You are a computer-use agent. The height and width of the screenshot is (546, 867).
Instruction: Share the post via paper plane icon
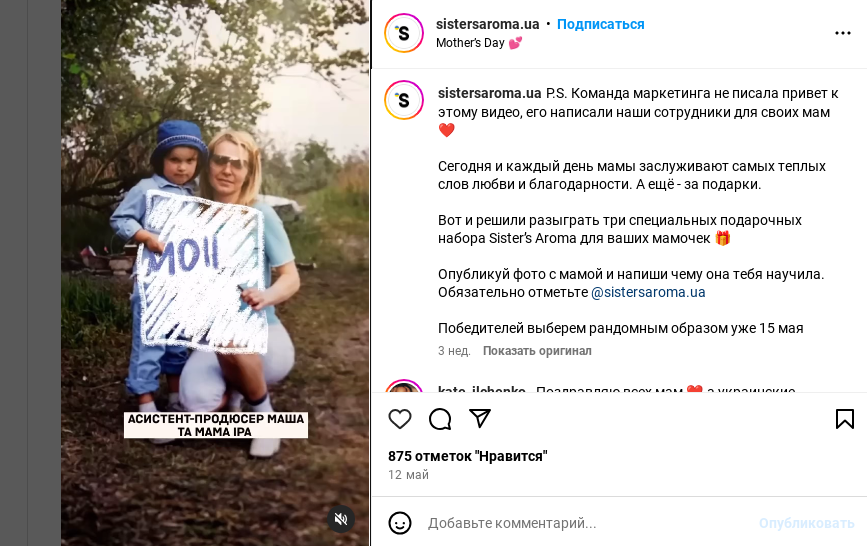(480, 418)
